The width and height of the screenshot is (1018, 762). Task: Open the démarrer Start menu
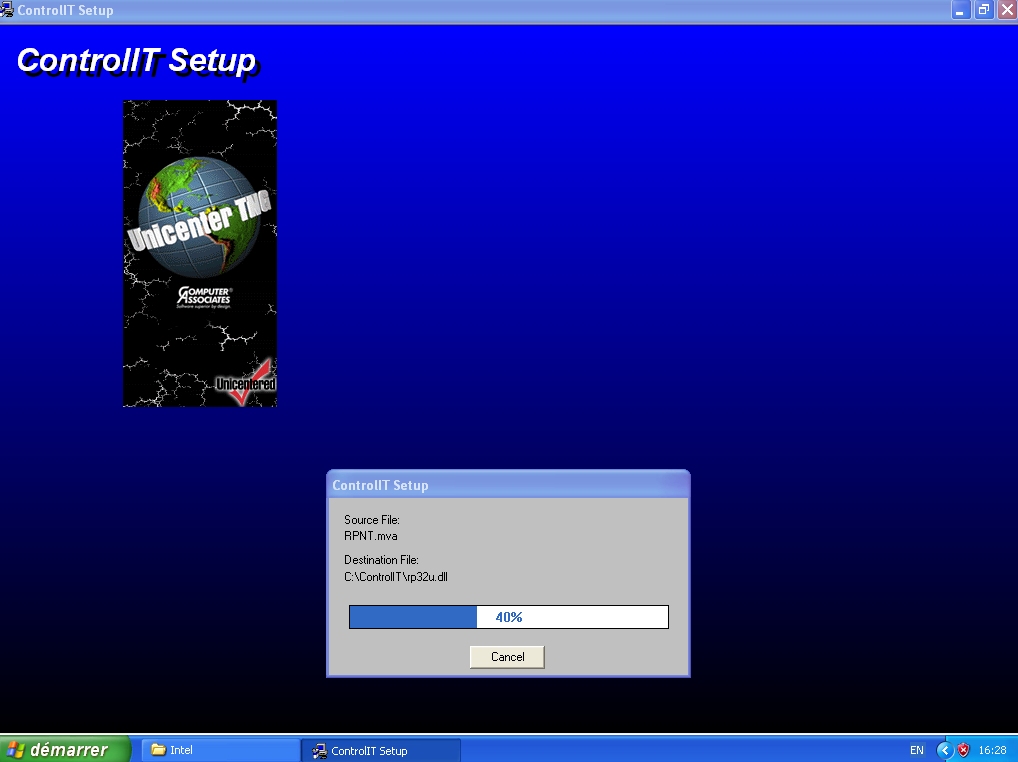(x=66, y=749)
